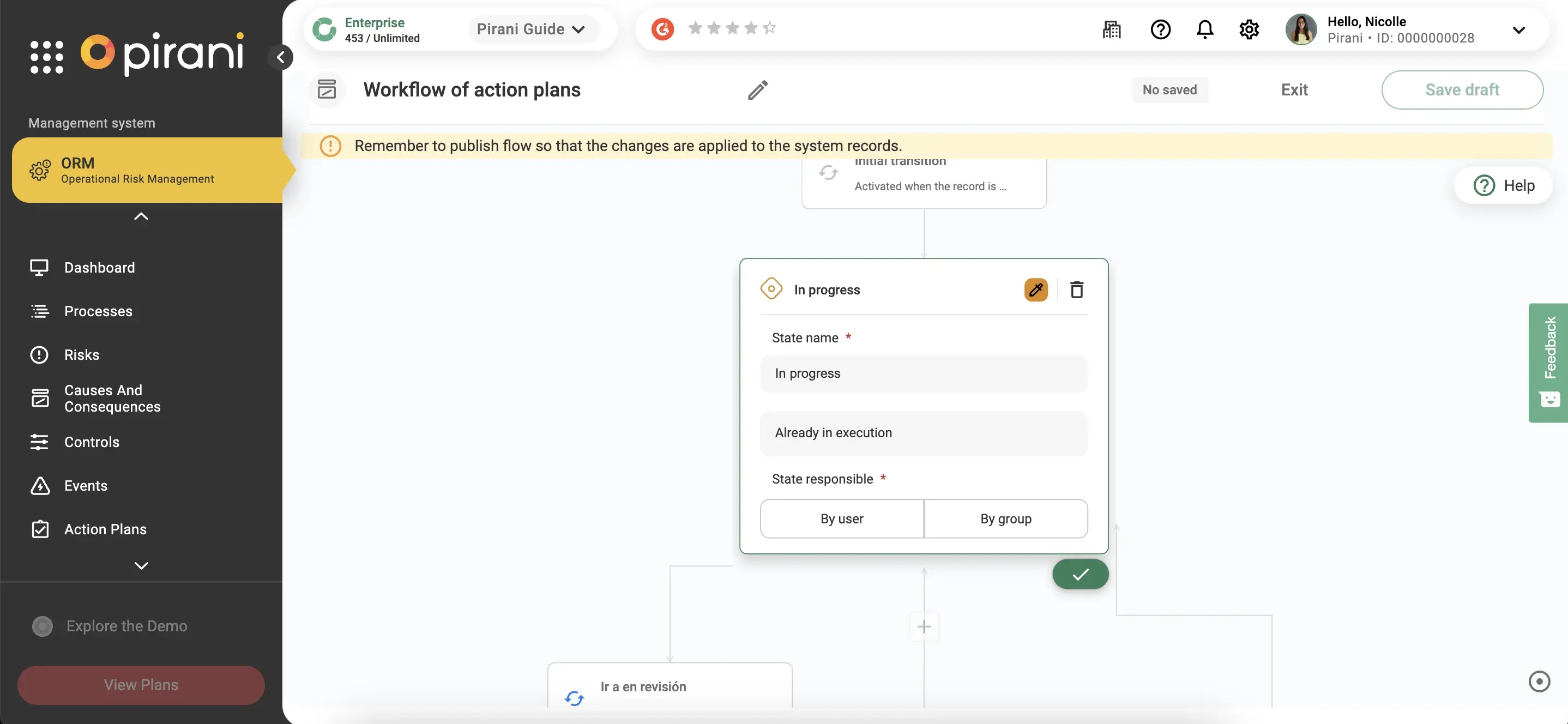Collapse the sidebar with arrow toggle
The width and height of the screenshot is (1568, 724).
coord(281,57)
